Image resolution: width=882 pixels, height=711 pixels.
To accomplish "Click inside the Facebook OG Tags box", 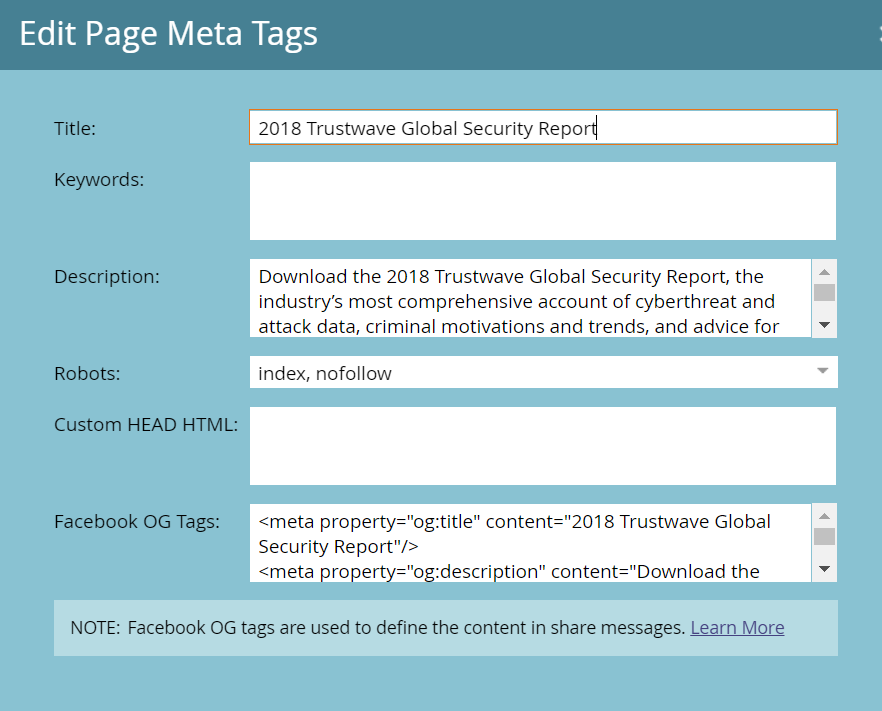I will (530, 542).
